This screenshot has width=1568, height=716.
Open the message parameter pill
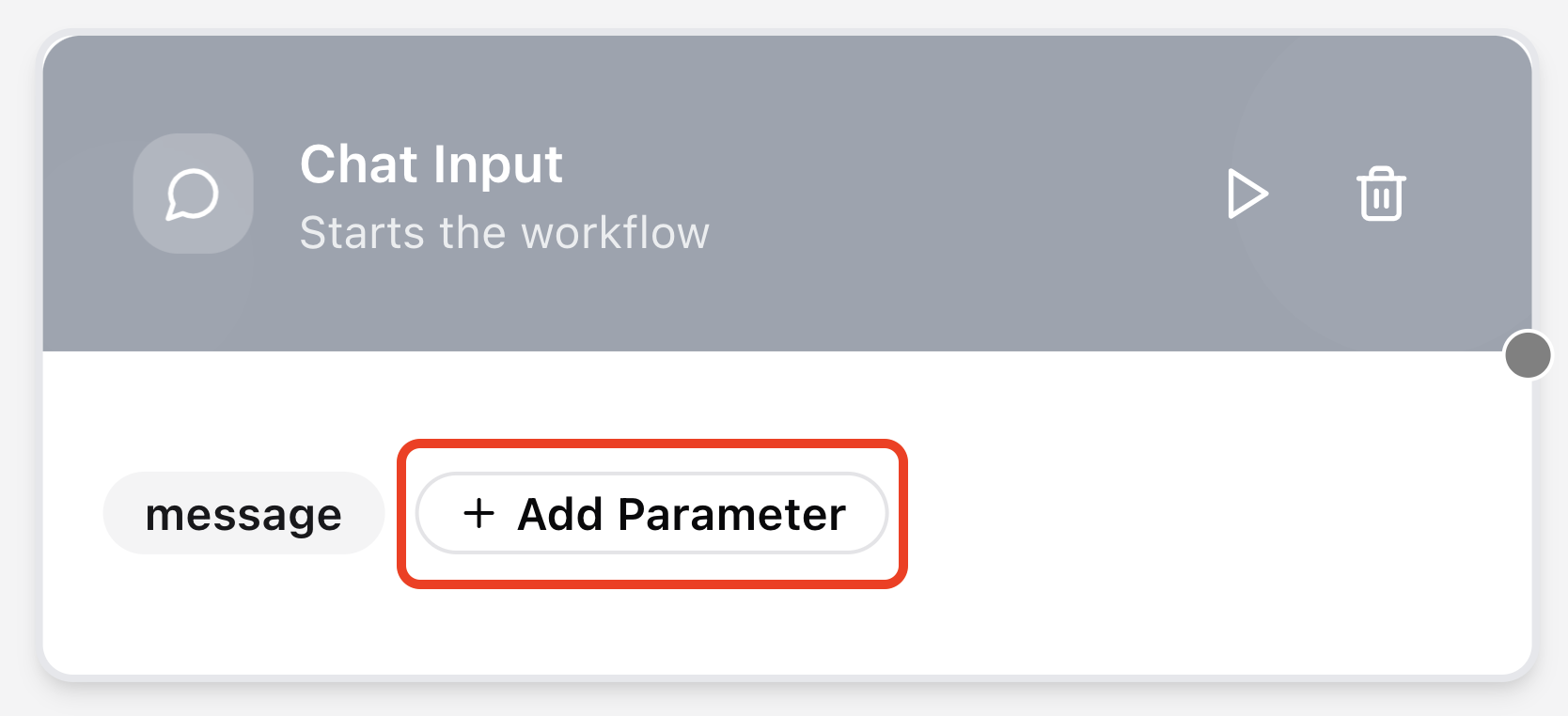243,513
